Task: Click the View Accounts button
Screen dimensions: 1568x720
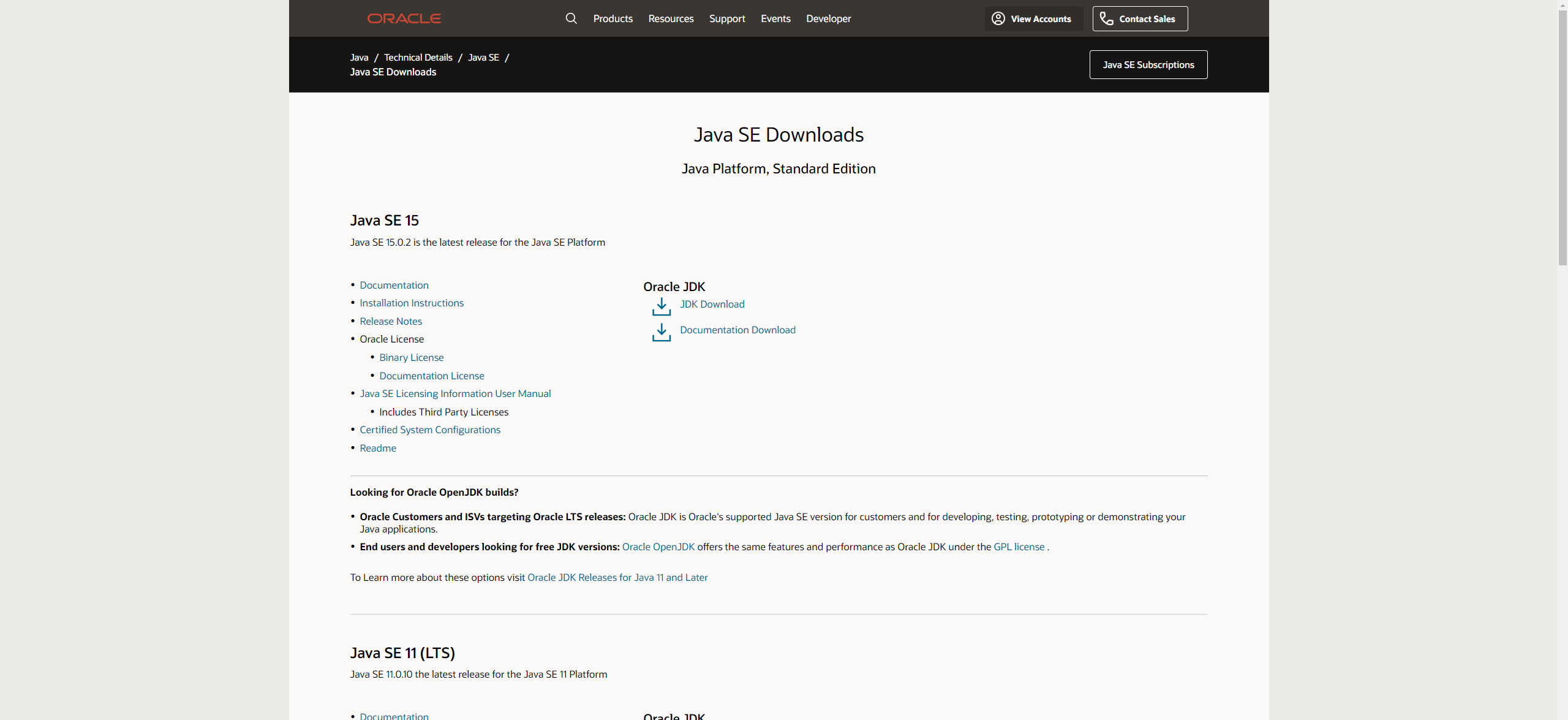Action: (x=1033, y=18)
